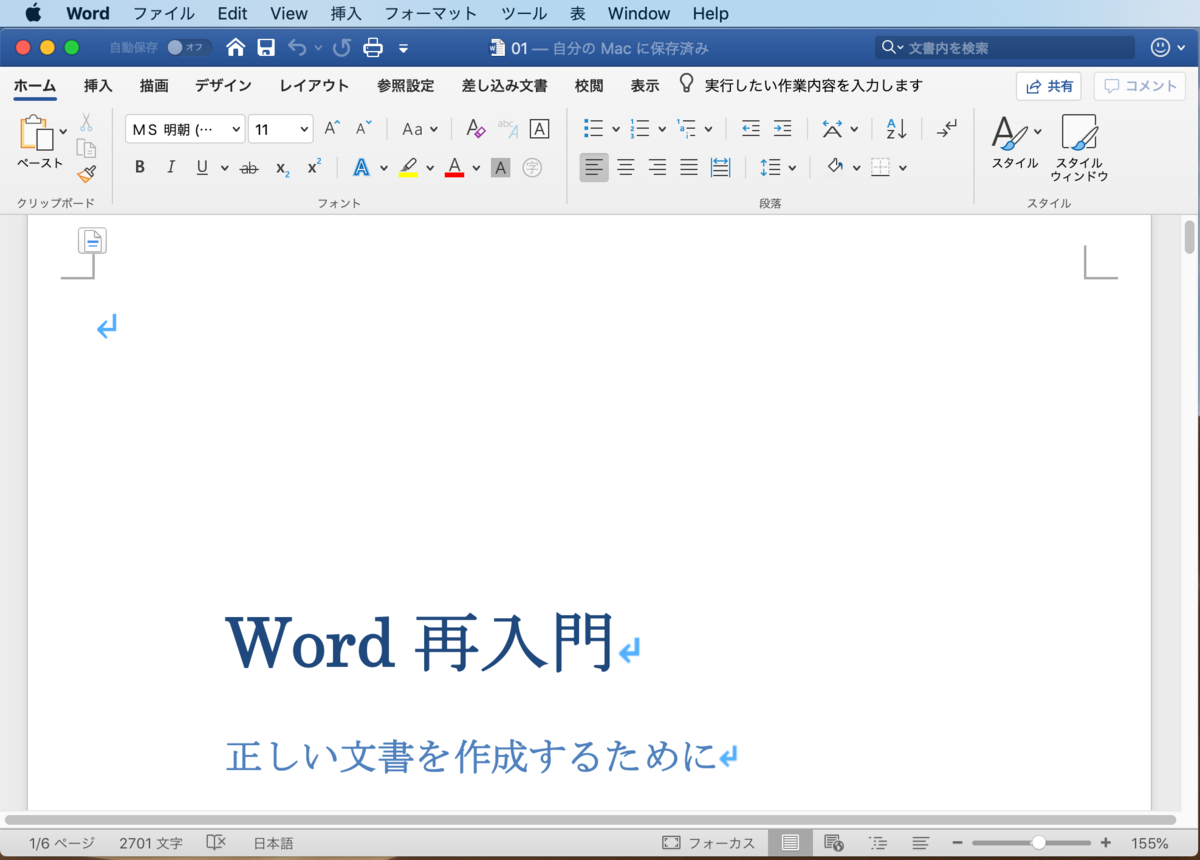Viewport: 1200px width, 860px height.
Task: Switch to Web Layout view
Action: (x=833, y=843)
